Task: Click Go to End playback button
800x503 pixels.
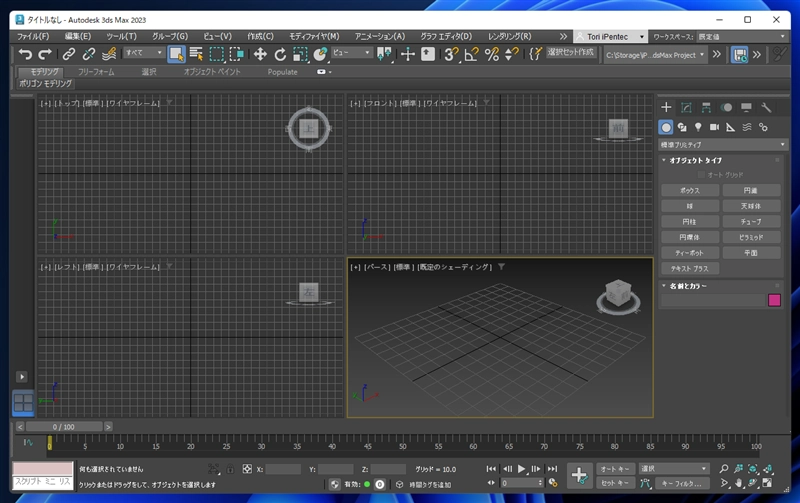Action: coord(553,469)
